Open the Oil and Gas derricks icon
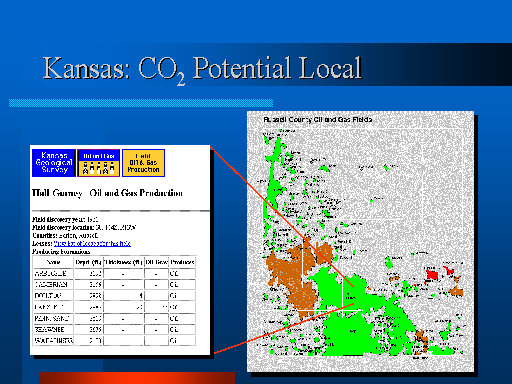512x384 pixels. pyautogui.click(x=99, y=163)
